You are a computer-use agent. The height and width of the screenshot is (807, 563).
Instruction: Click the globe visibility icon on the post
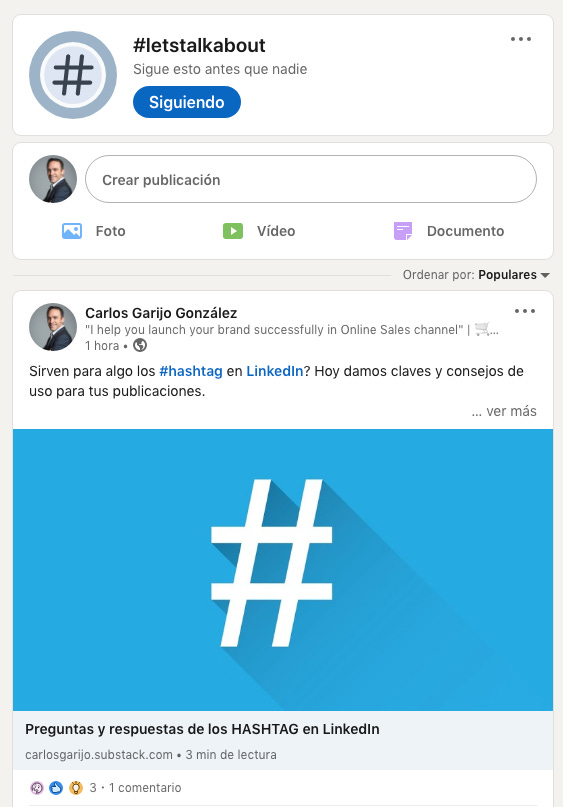click(140, 345)
